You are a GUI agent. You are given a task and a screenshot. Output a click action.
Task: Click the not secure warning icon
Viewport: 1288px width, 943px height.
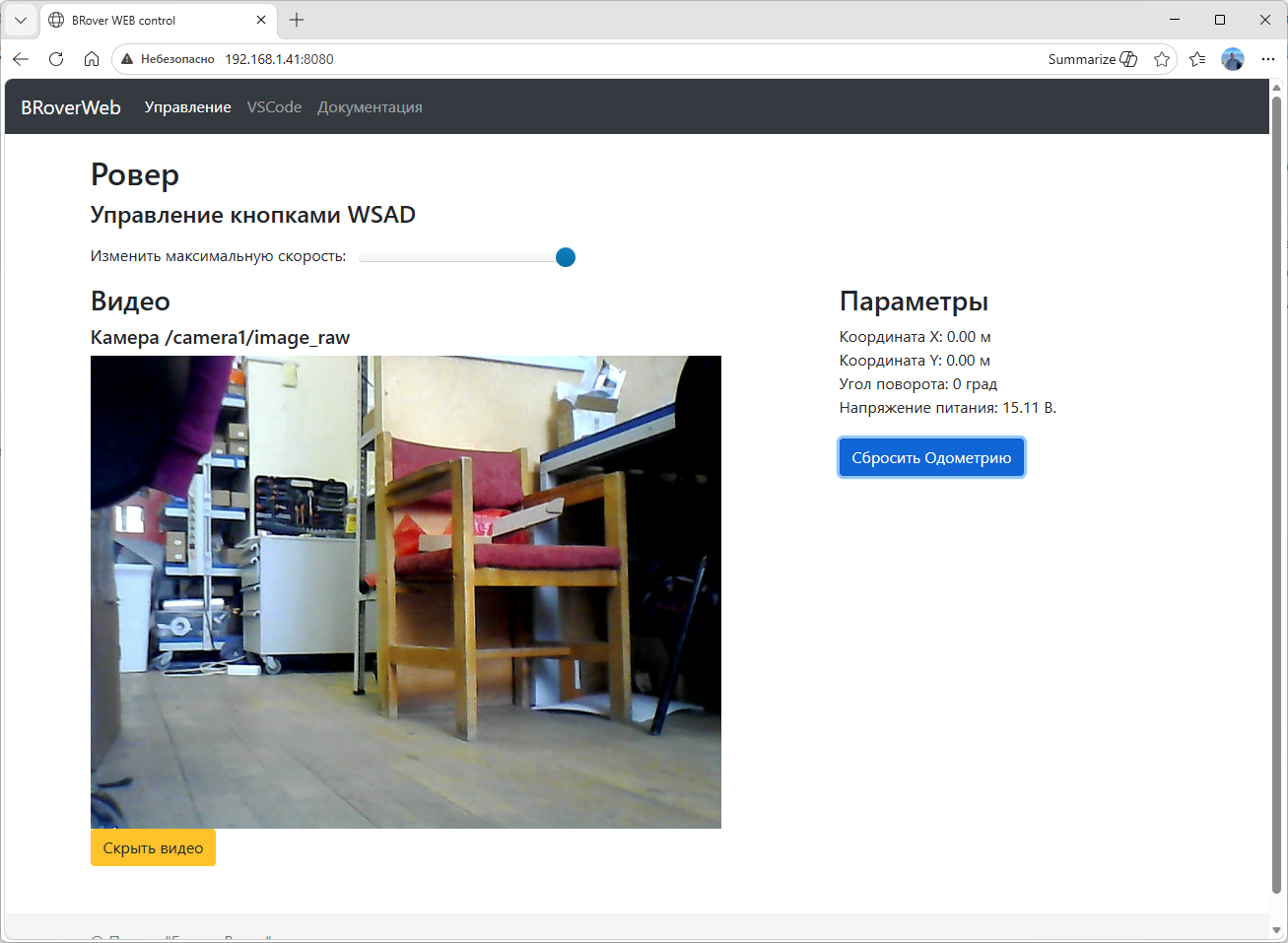[x=127, y=59]
